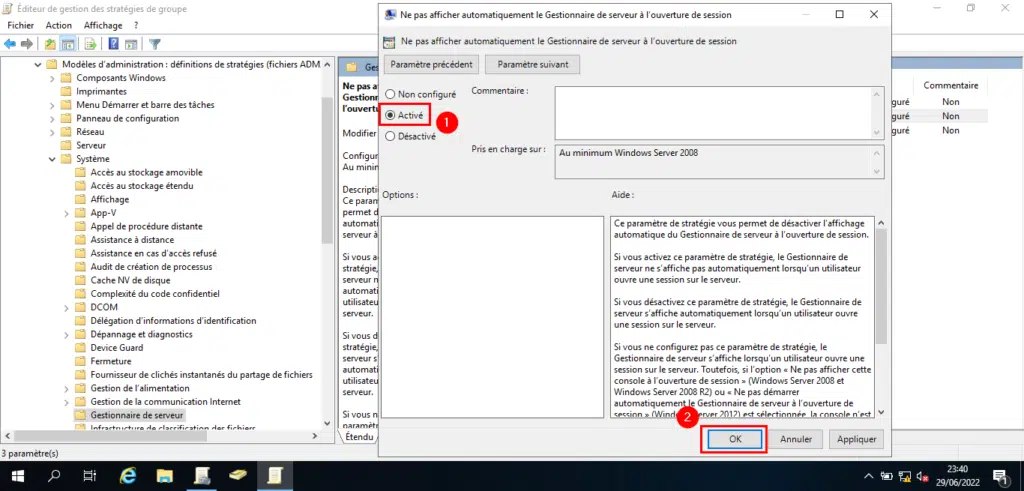1024x491 pixels.
Task: Open the Affichage menu
Action: [103, 25]
